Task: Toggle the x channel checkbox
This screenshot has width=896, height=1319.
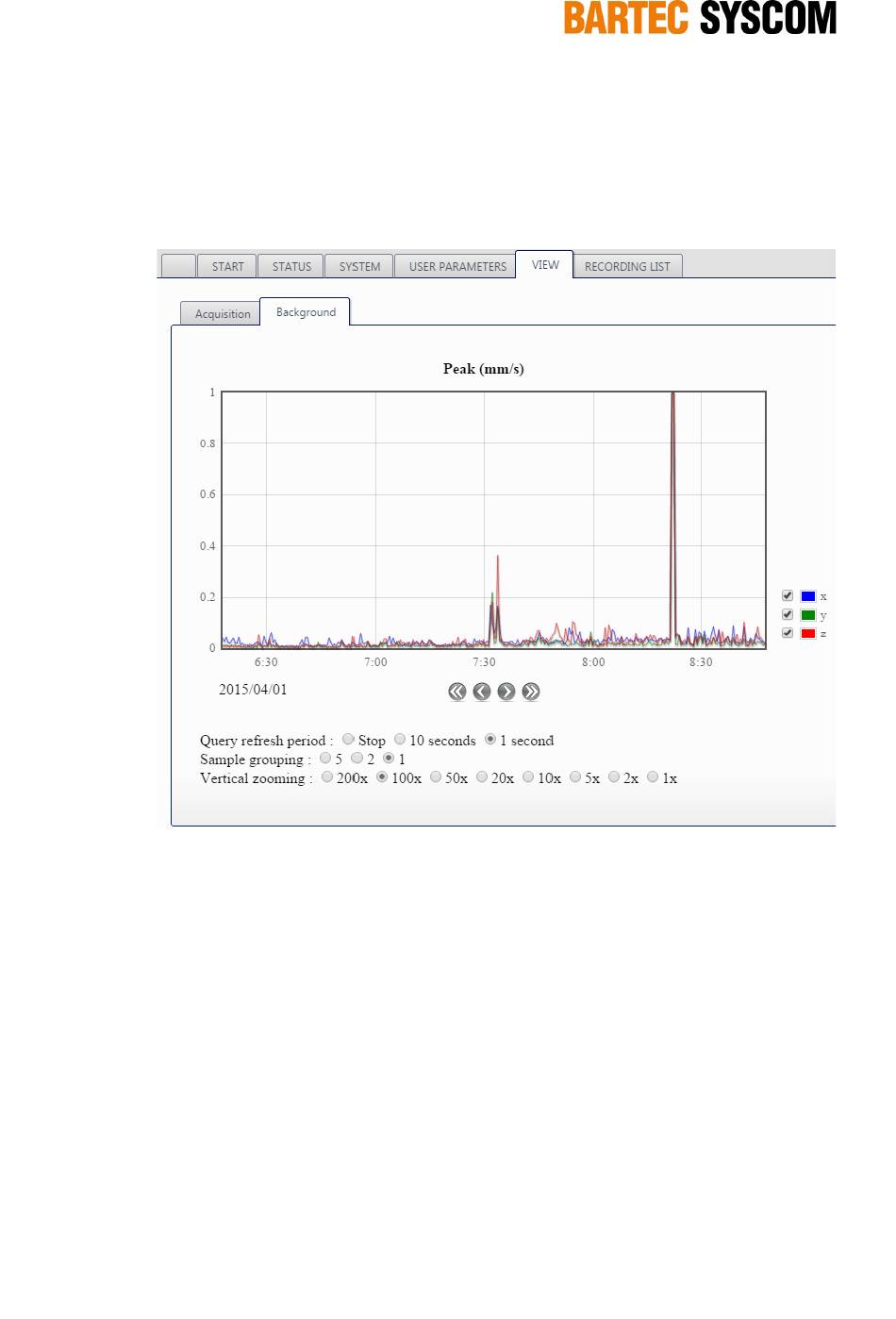Action: pyautogui.click(x=788, y=595)
